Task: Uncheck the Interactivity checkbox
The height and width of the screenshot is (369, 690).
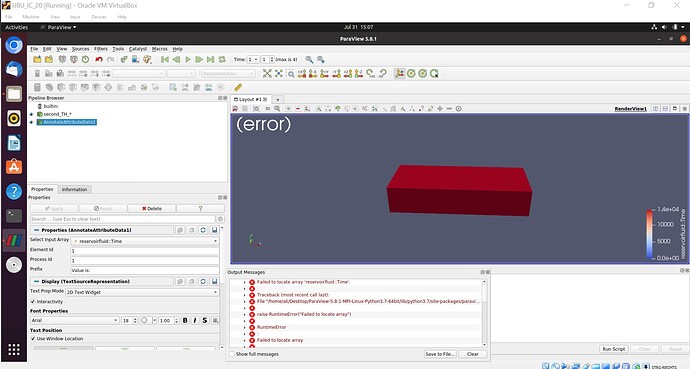Action: click(33, 302)
